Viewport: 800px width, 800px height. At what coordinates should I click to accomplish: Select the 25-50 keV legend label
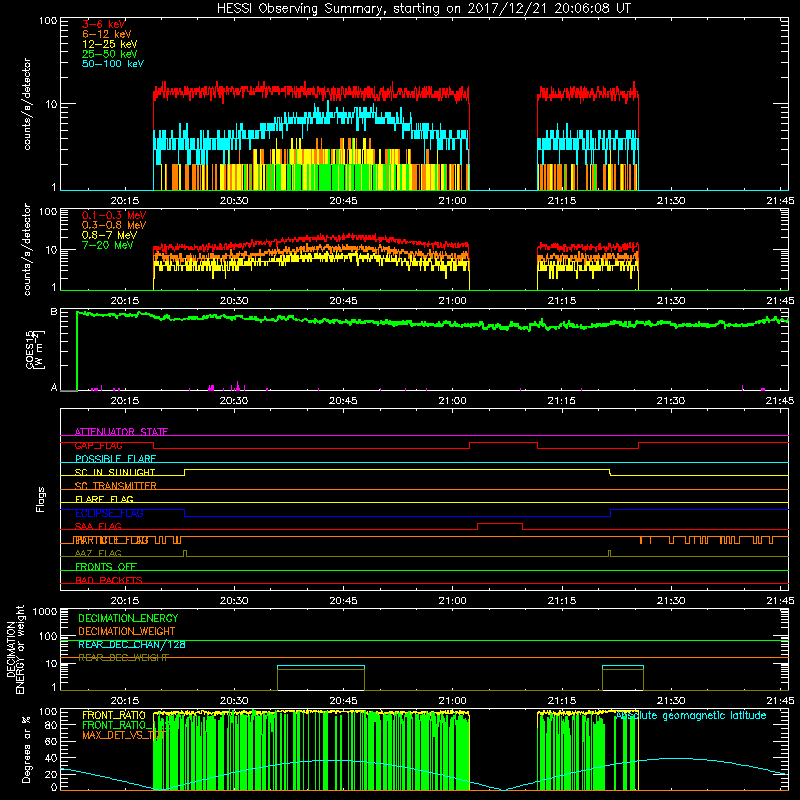click(x=110, y=54)
